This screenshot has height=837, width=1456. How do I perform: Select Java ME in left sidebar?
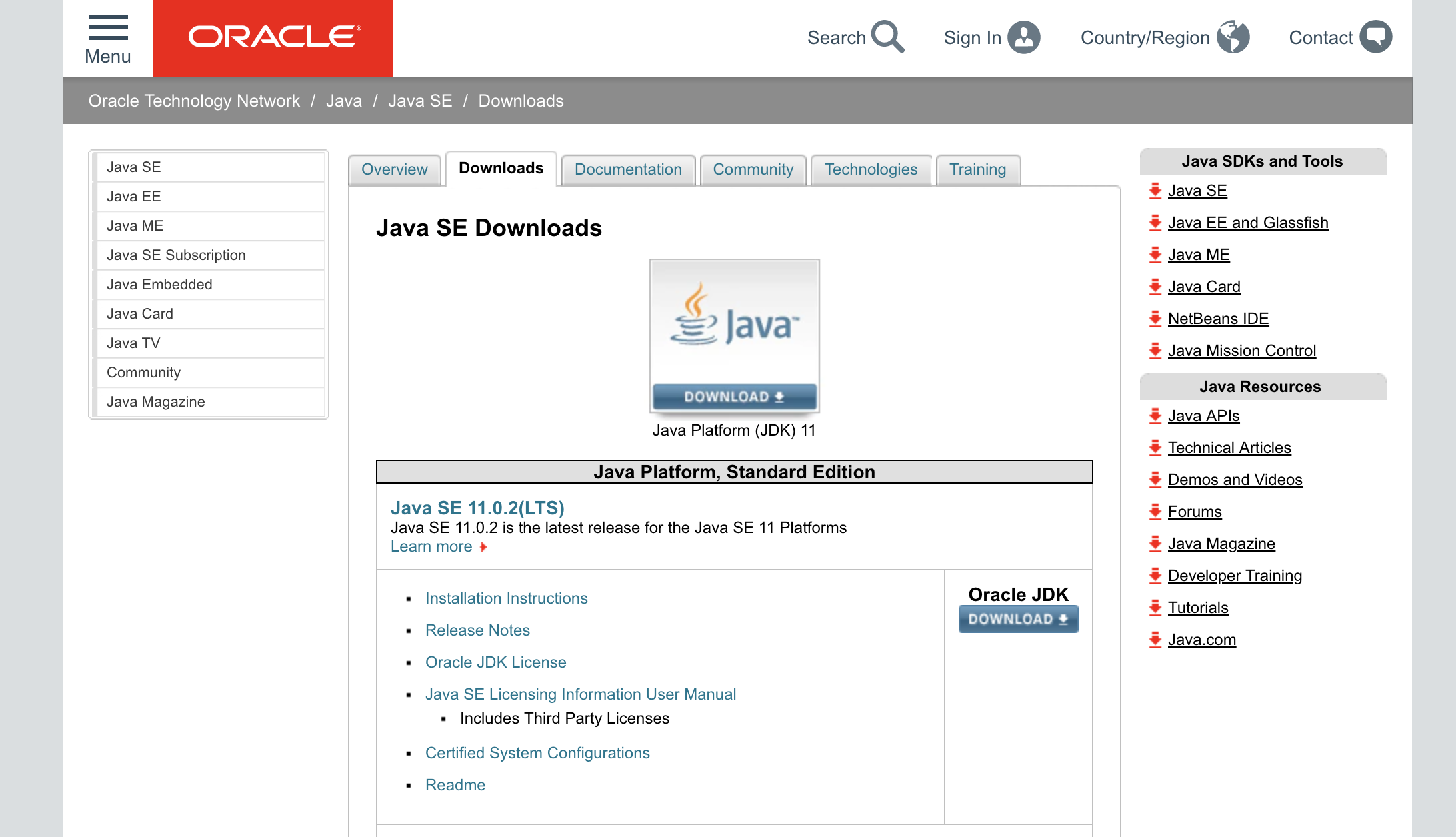coord(210,226)
